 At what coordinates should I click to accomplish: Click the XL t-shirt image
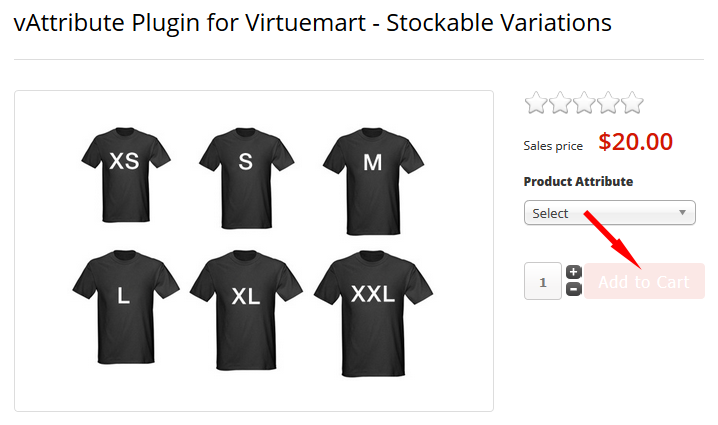[x=245, y=297]
